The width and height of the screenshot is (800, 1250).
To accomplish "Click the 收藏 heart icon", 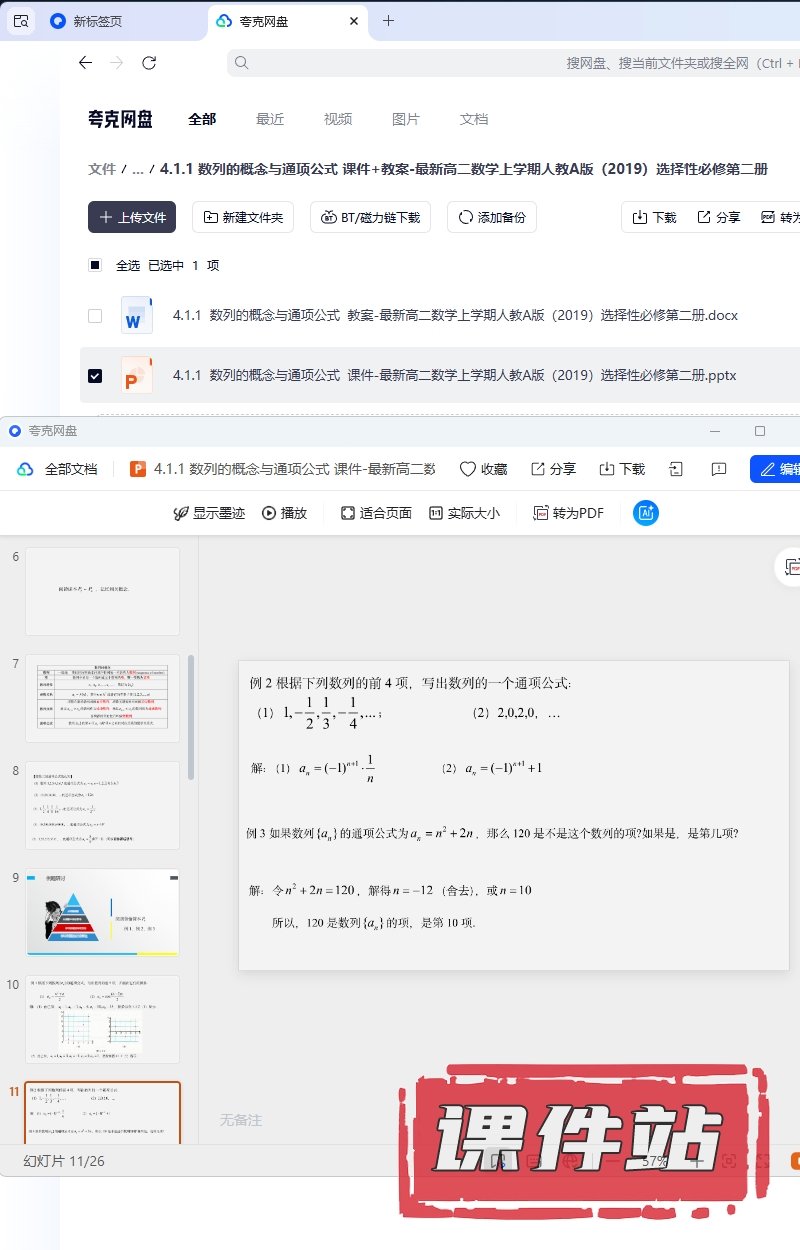I will (467, 469).
